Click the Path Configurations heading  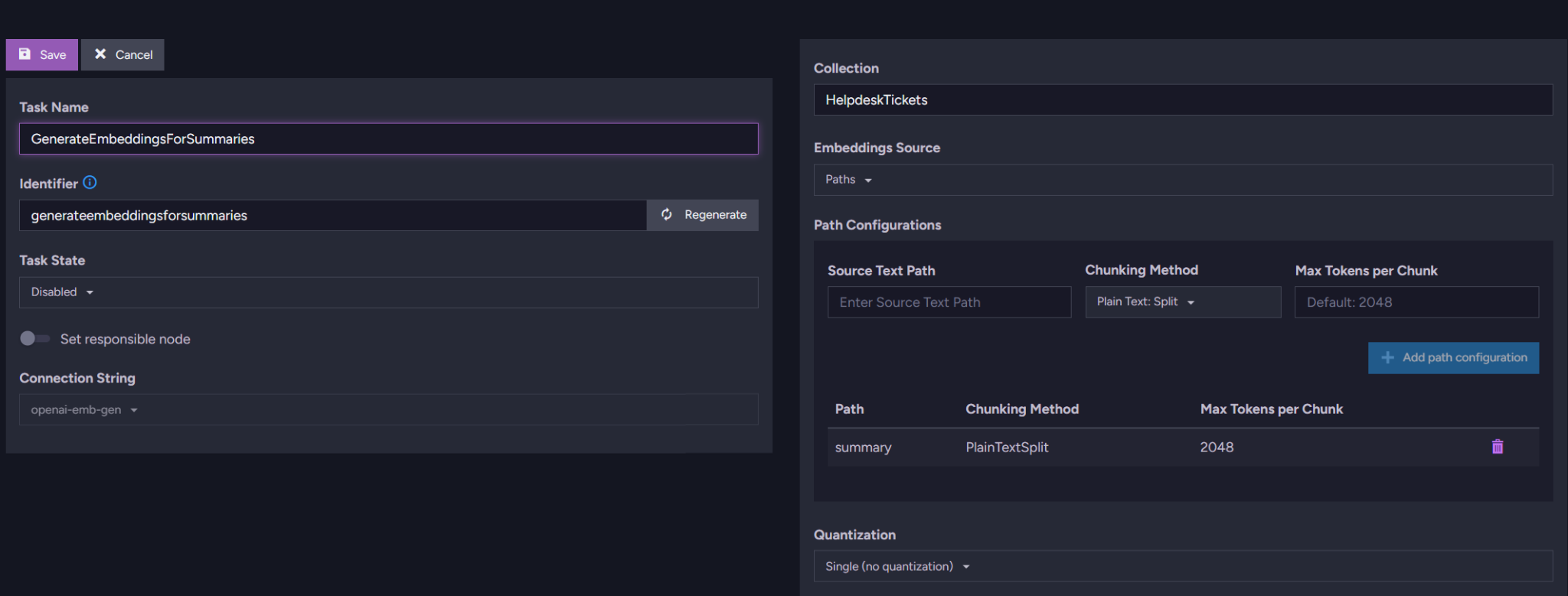877,225
